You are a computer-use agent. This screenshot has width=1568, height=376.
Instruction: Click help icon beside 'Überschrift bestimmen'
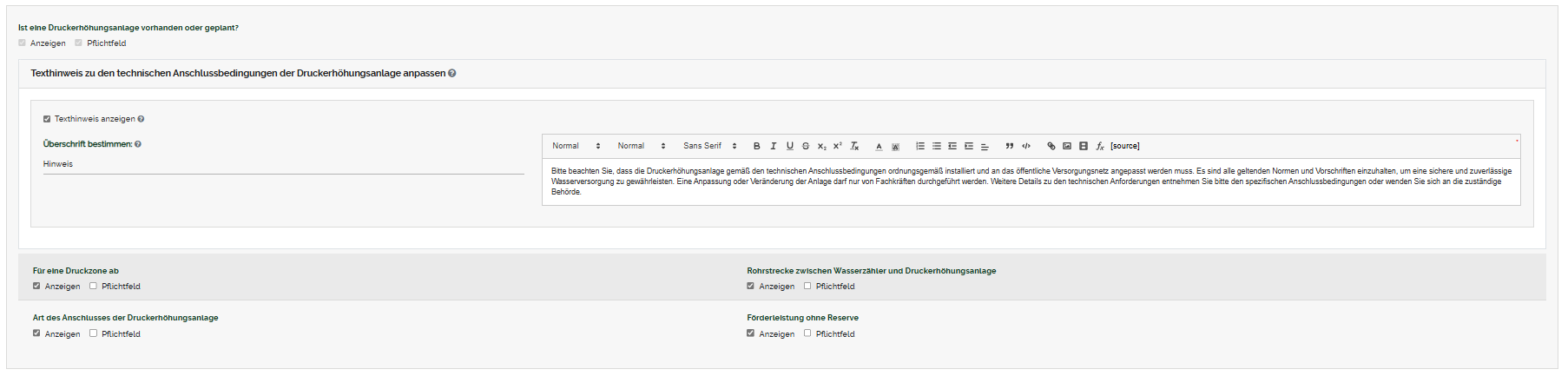(138, 144)
